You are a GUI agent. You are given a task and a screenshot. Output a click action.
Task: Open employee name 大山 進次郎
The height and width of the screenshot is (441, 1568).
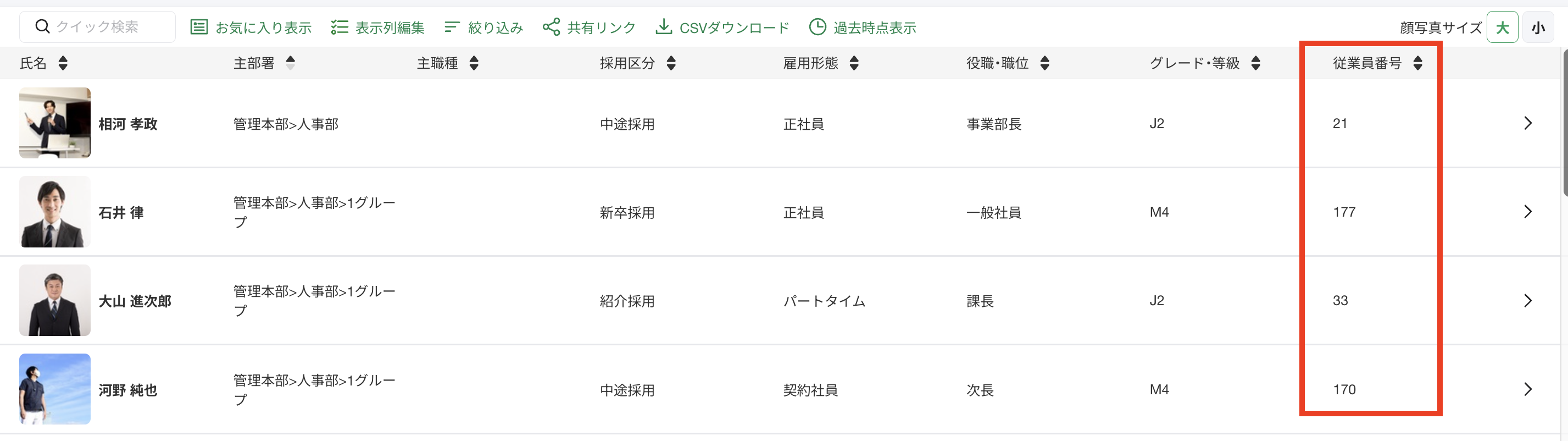135,301
